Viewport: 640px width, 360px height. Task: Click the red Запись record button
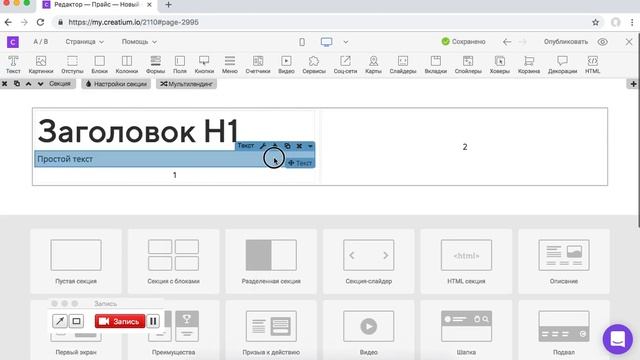(x=120, y=321)
